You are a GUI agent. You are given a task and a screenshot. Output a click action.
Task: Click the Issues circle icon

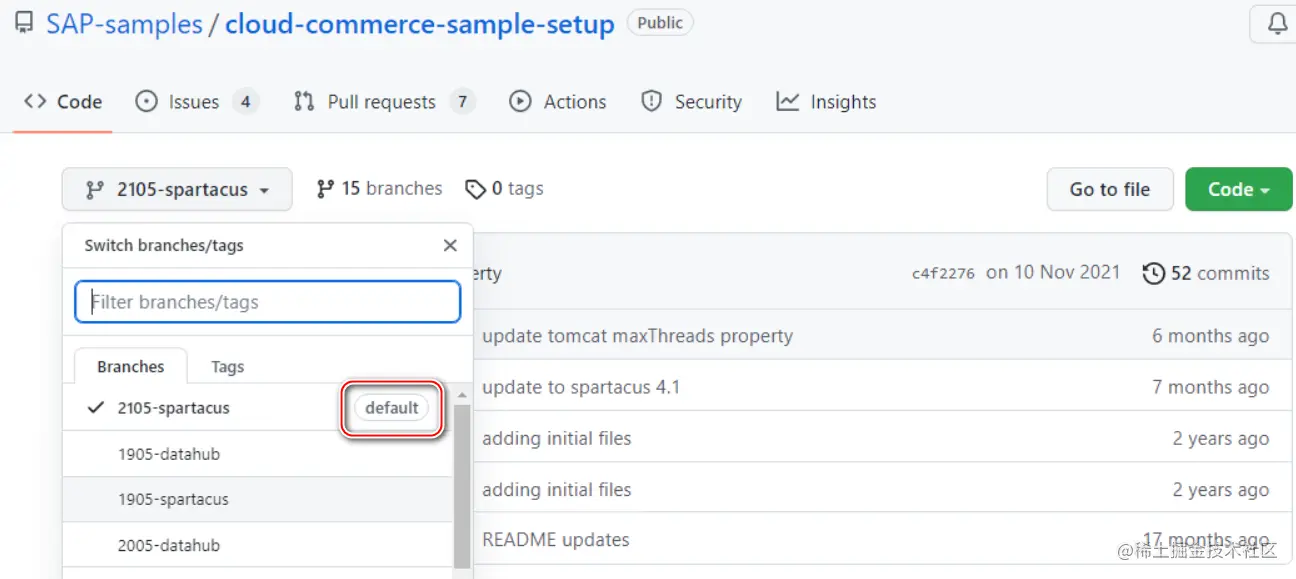147,101
